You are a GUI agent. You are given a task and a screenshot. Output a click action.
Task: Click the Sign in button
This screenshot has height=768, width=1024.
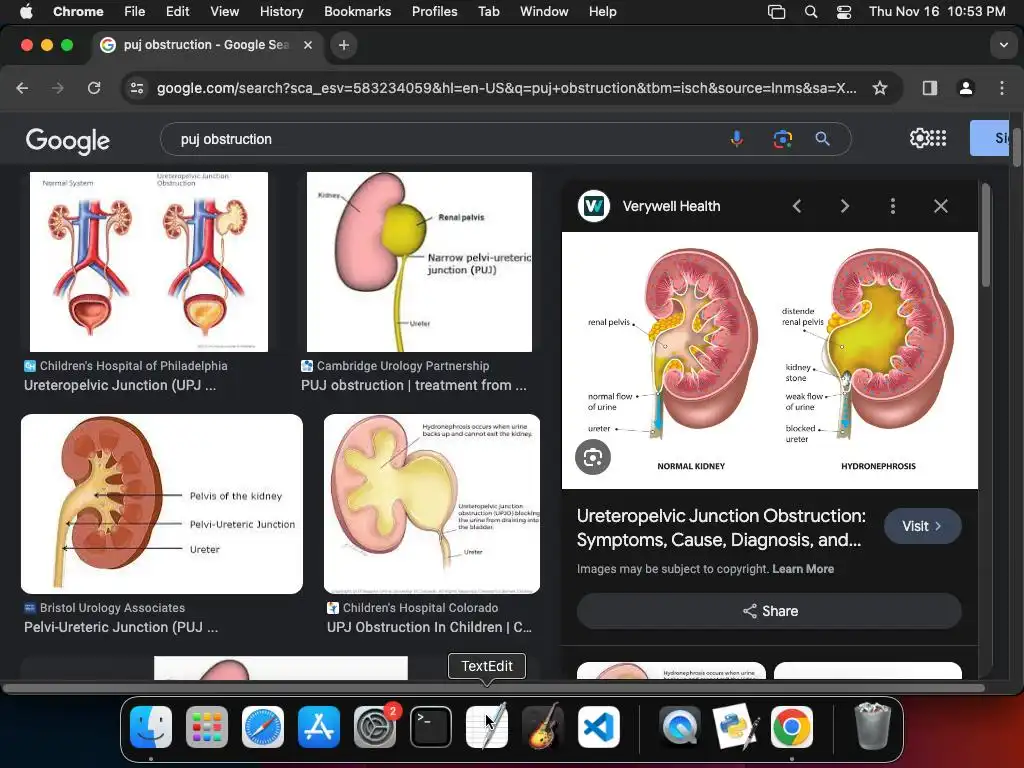989,138
